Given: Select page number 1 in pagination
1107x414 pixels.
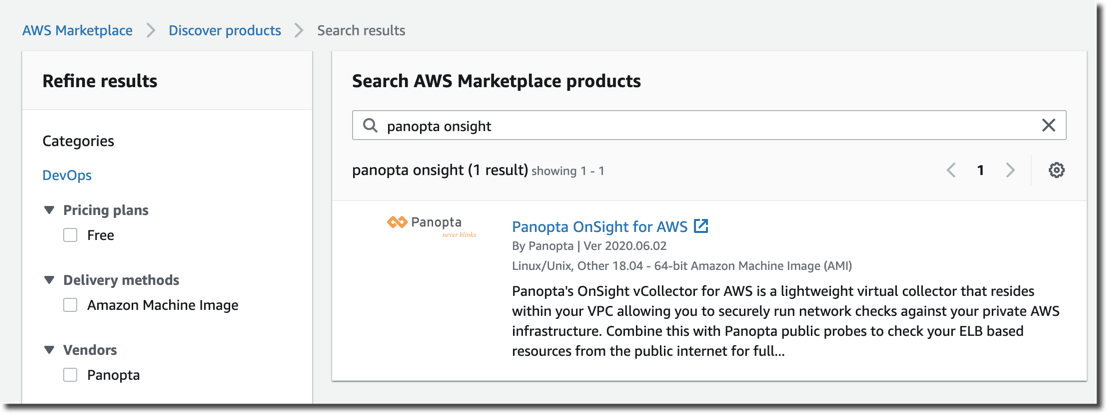Looking at the screenshot, I should [x=981, y=170].
